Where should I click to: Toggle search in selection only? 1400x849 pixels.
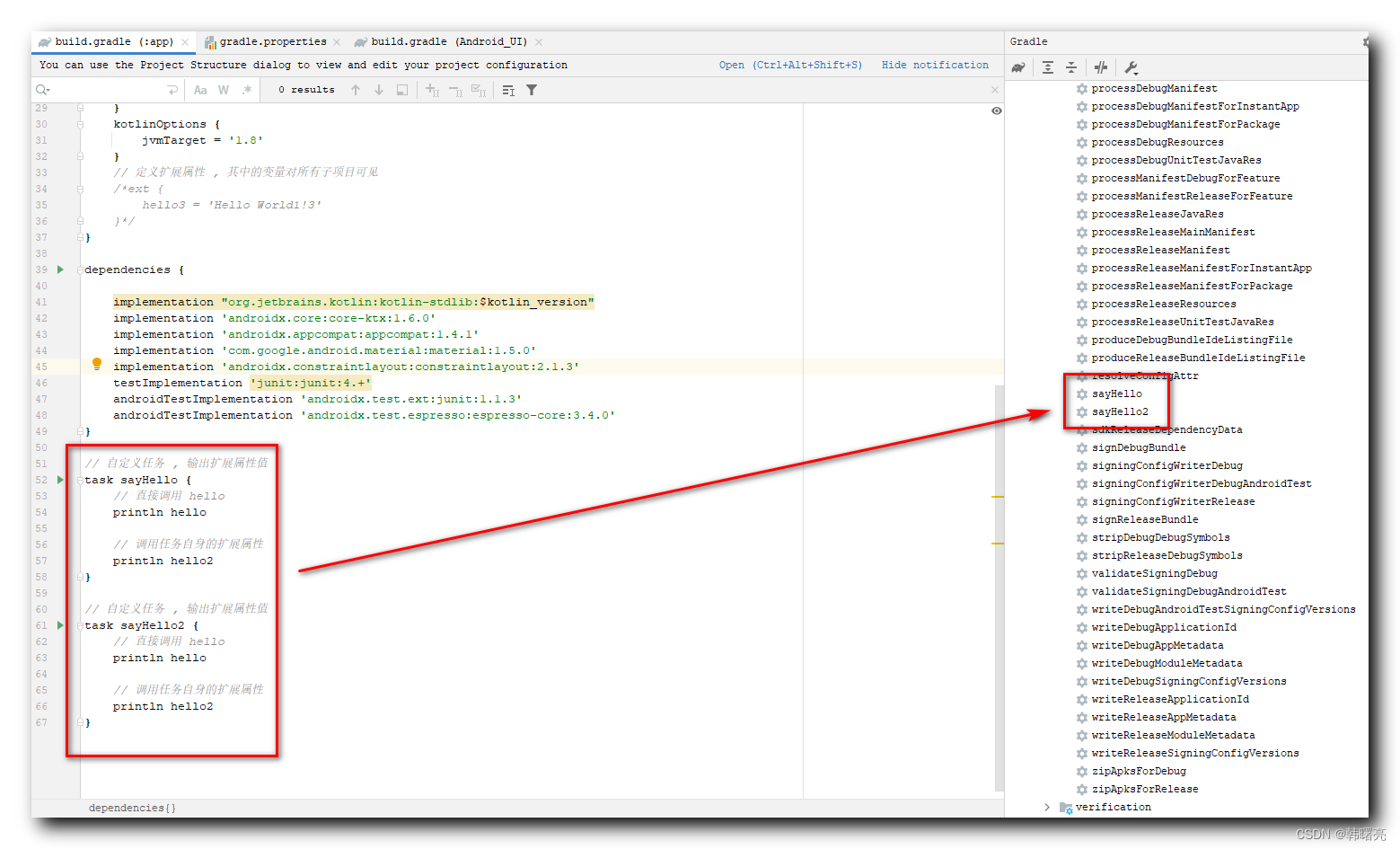coord(402,90)
